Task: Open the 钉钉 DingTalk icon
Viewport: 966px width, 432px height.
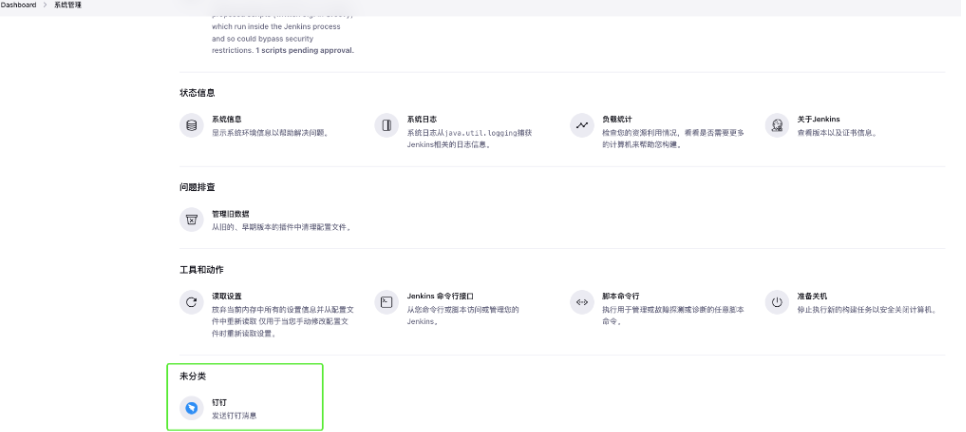Action: pyautogui.click(x=192, y=409)
